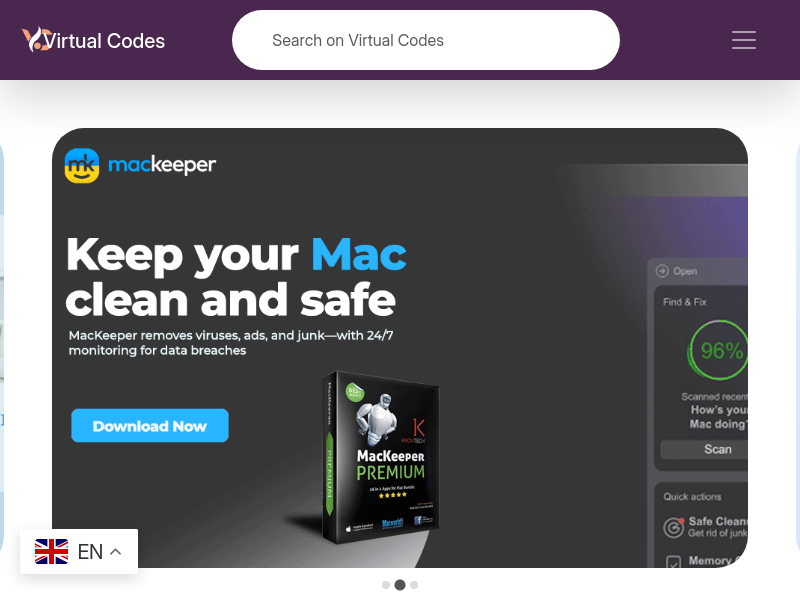
Task: Click the mackeeper brand name text
Action: tap(162, 165)
